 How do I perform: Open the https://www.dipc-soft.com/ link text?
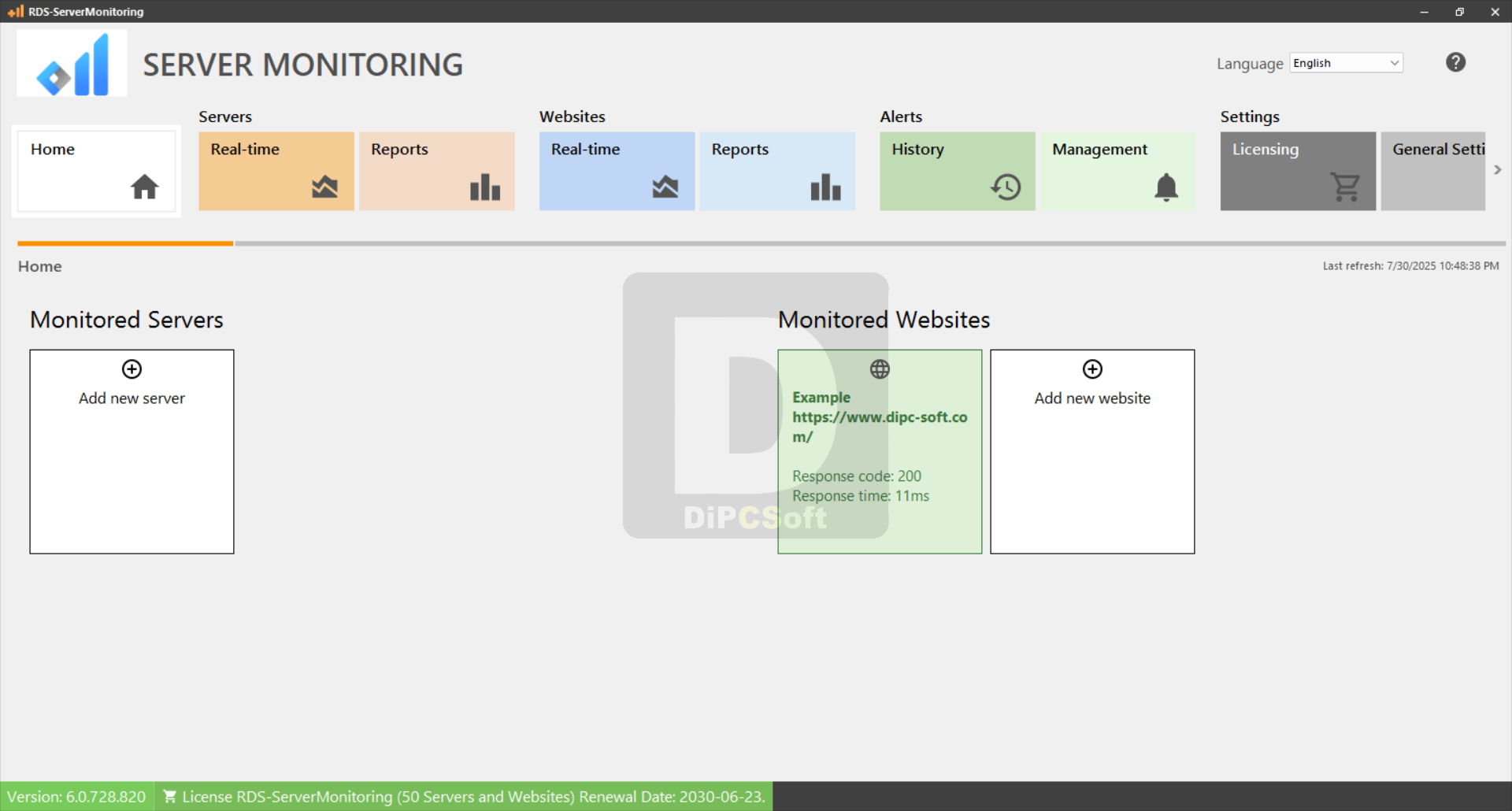(x=880, y=427)
